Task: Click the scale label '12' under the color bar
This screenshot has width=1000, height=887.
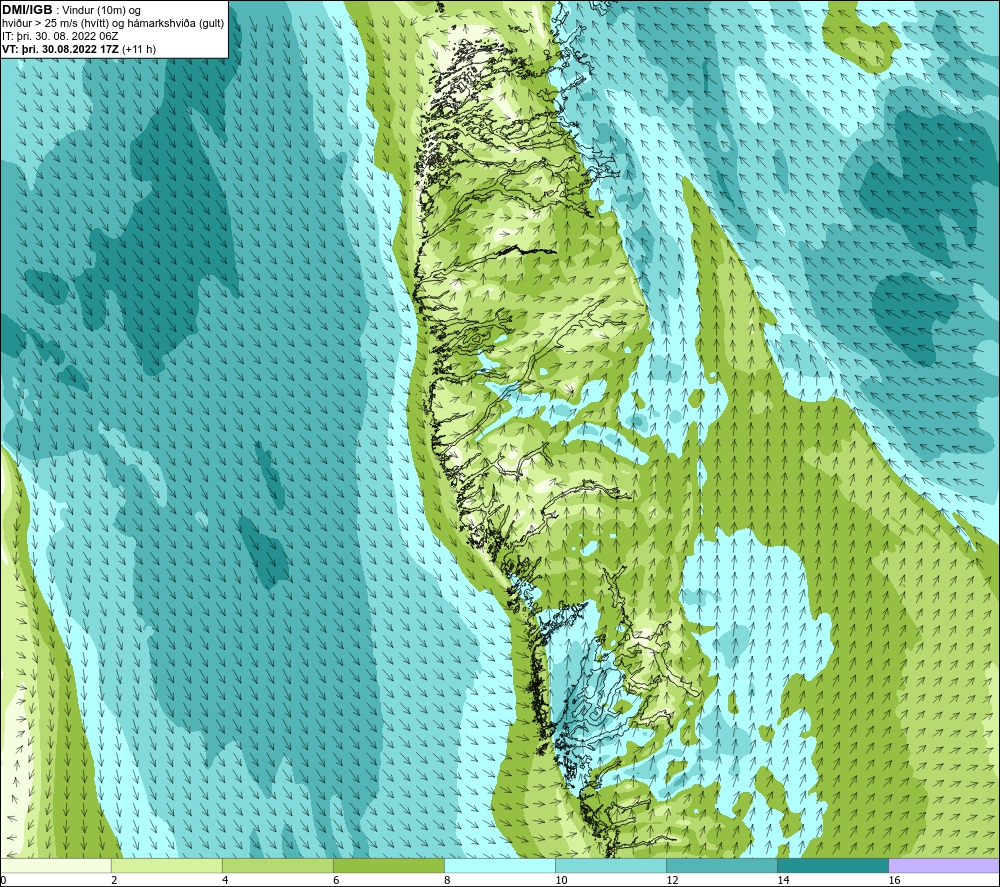Action: [672, 881]
